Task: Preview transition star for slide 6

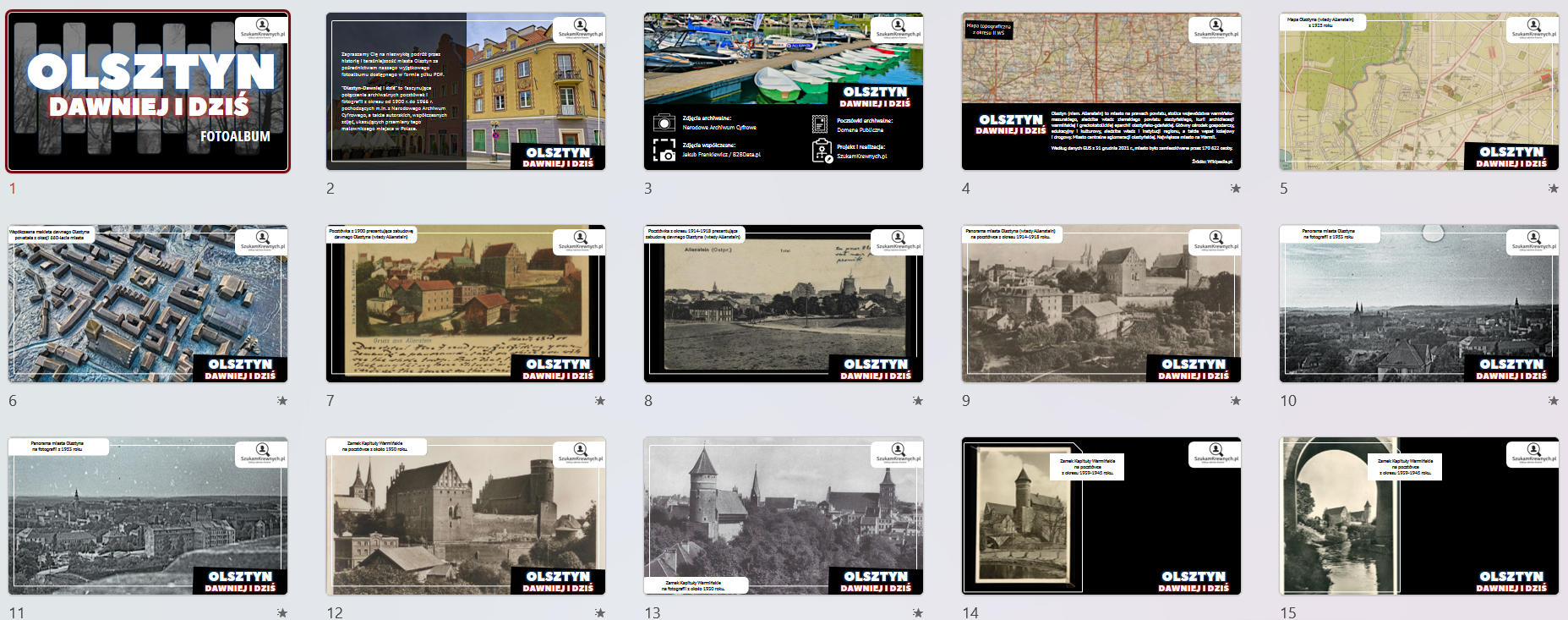Action: [281, 401]
